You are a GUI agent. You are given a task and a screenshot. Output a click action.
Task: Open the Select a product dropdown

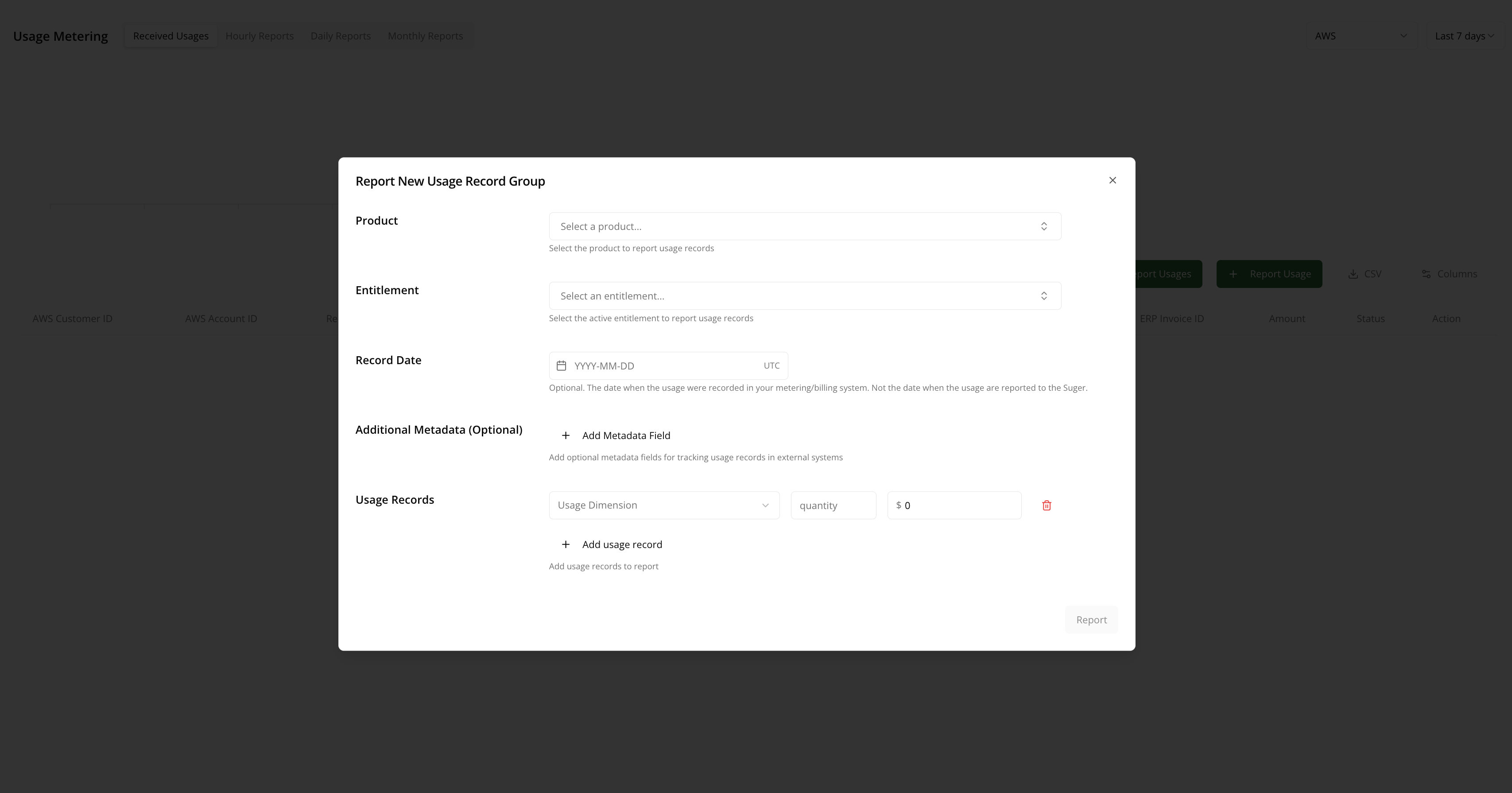(805, 226)
